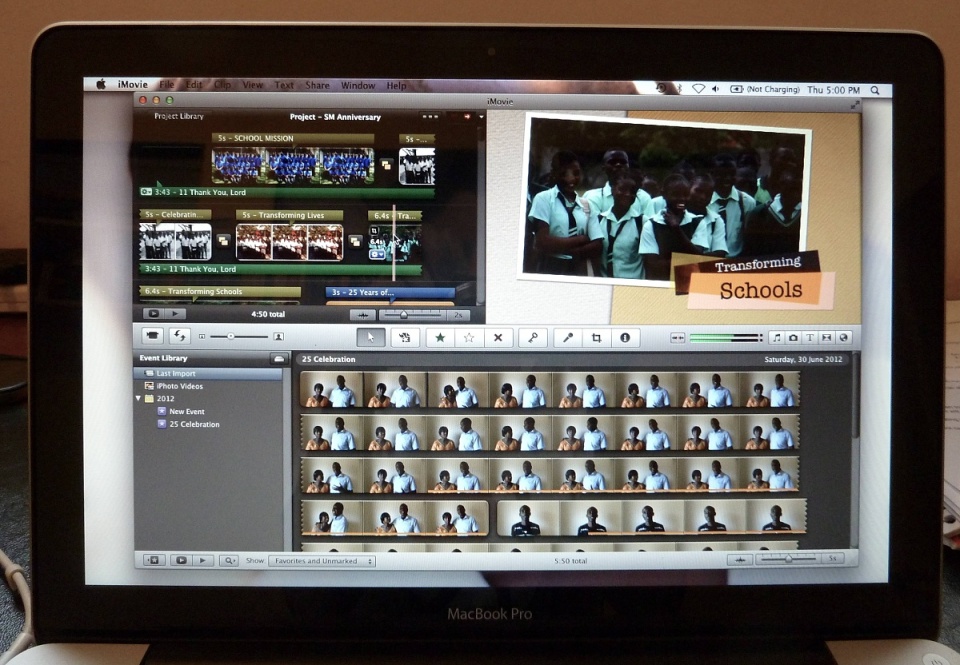The width and height of the screenshot is (960, 665).
Task: Collapse the 2012 folder in Event Library
Action: (139, 399)
